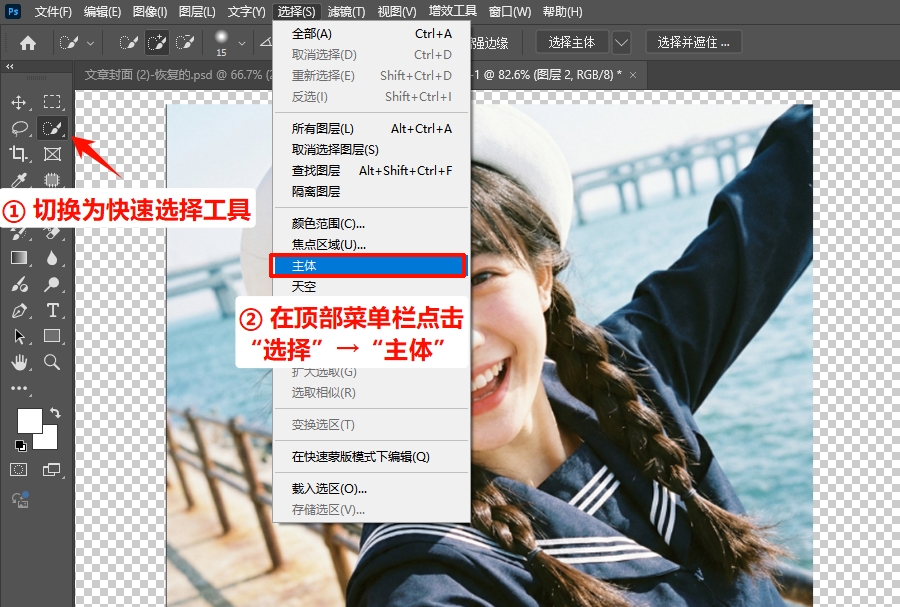Click the 选择并遮住 button
The width and height of the screenshot is (900, 607).
click(692, 43)
